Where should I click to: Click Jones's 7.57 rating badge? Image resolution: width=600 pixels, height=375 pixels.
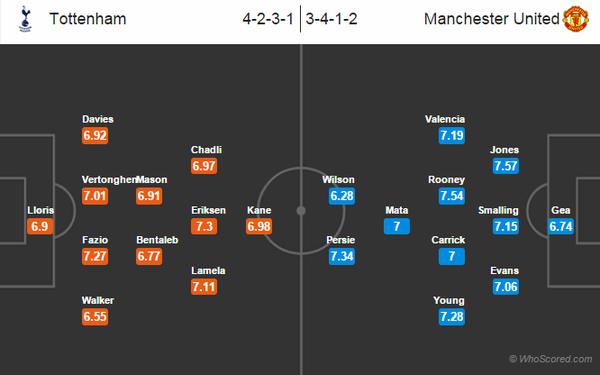506,166
